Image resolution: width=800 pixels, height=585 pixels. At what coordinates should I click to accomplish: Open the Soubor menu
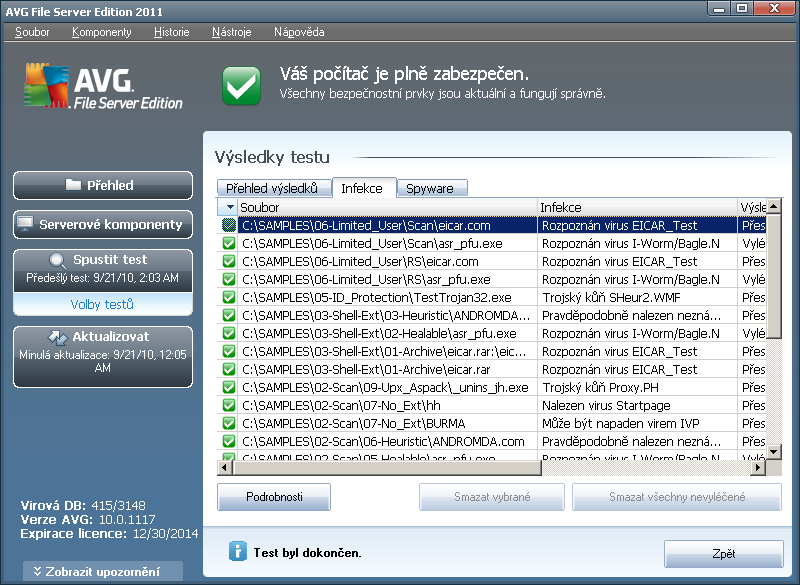tap(32, 32)
